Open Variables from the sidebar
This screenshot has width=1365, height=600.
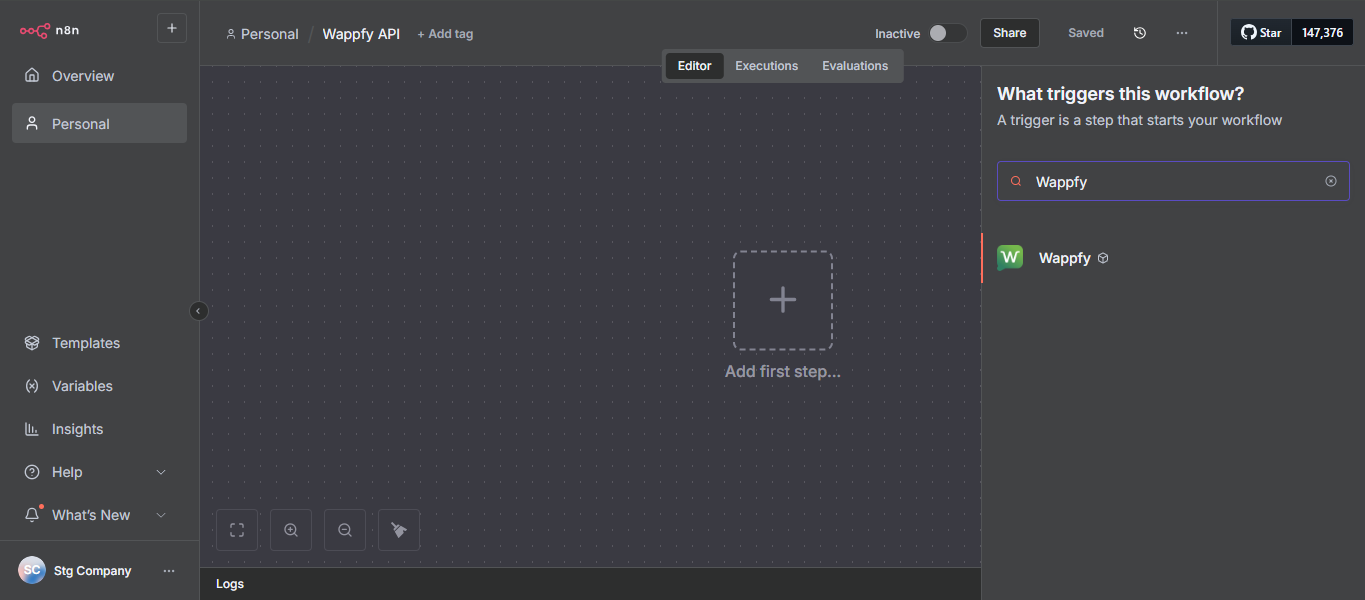pos(99,386)
